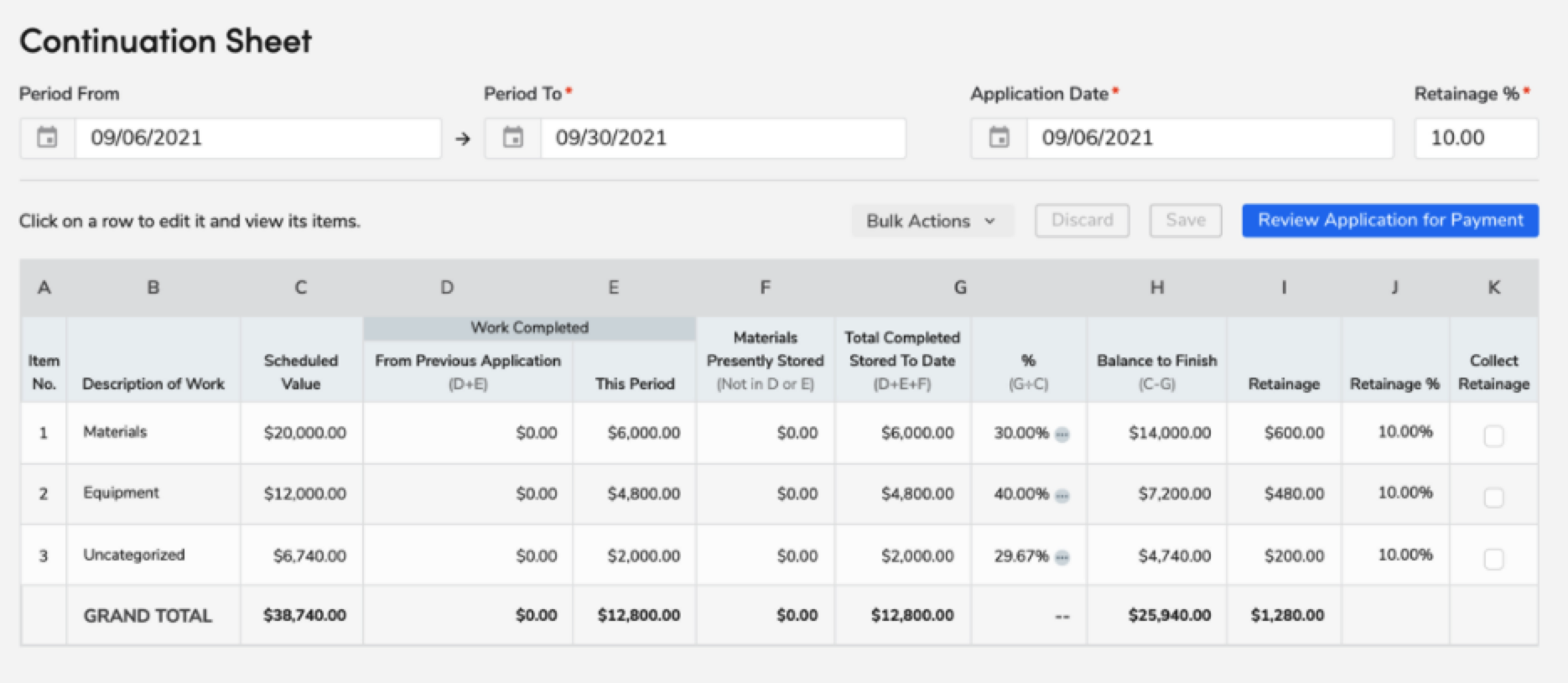Edit the Period From date field
Screen dimensions: 1568x683
click(x=257, y=138)
